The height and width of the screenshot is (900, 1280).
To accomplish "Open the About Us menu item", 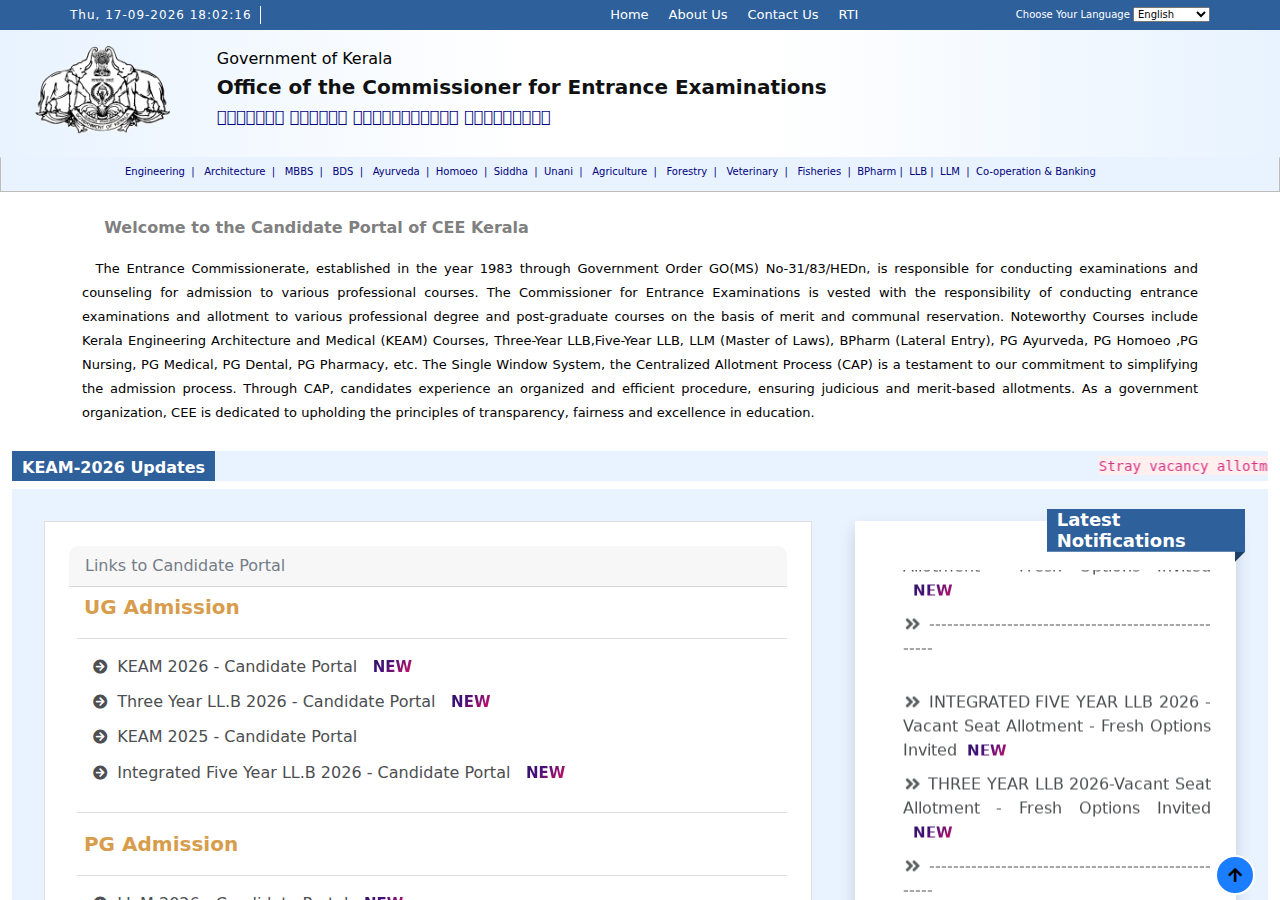I will pyautogui.click(x=698, y=15).
